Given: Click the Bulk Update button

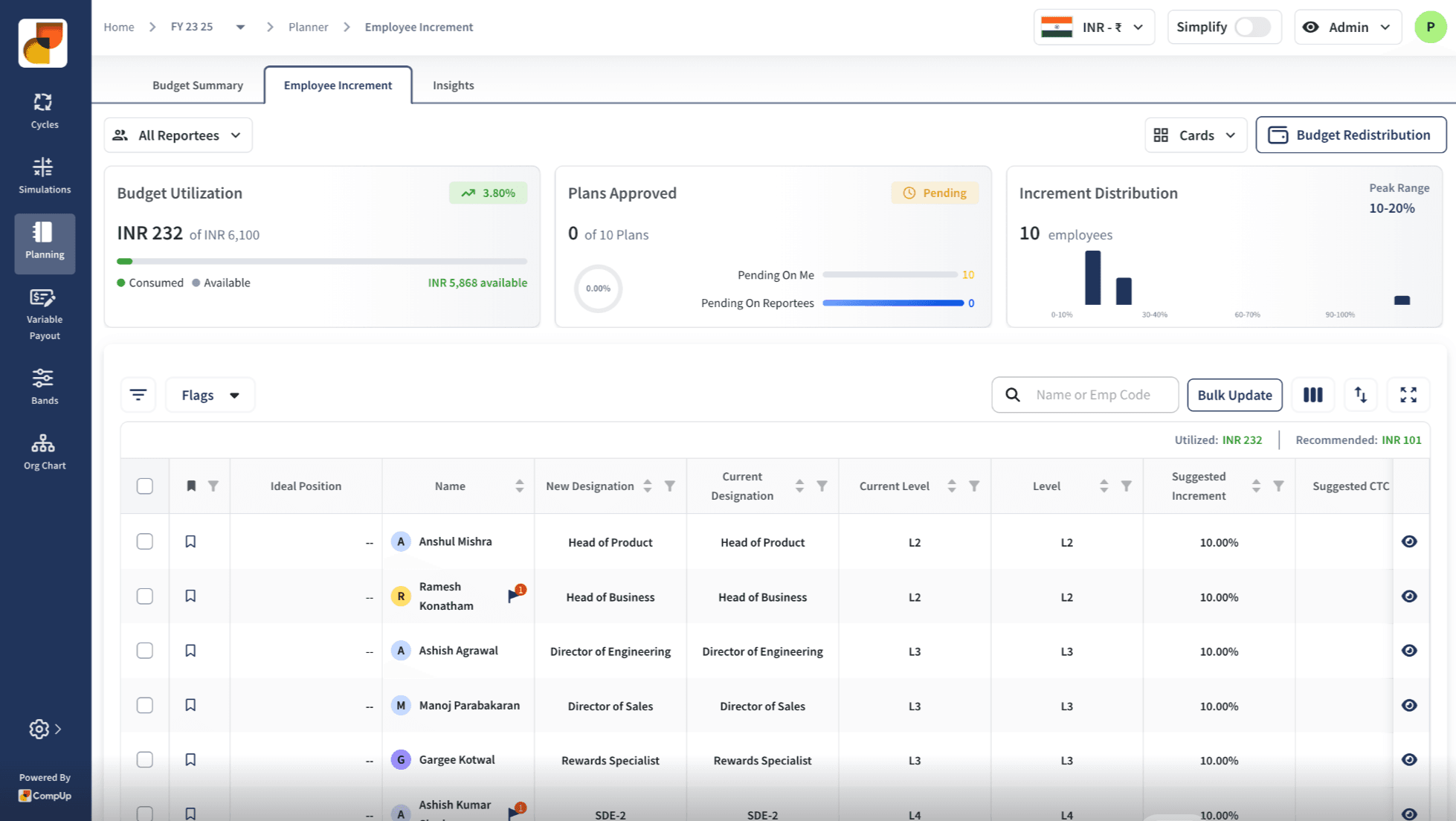Looking at the screenshot, I should [1234, 395].
